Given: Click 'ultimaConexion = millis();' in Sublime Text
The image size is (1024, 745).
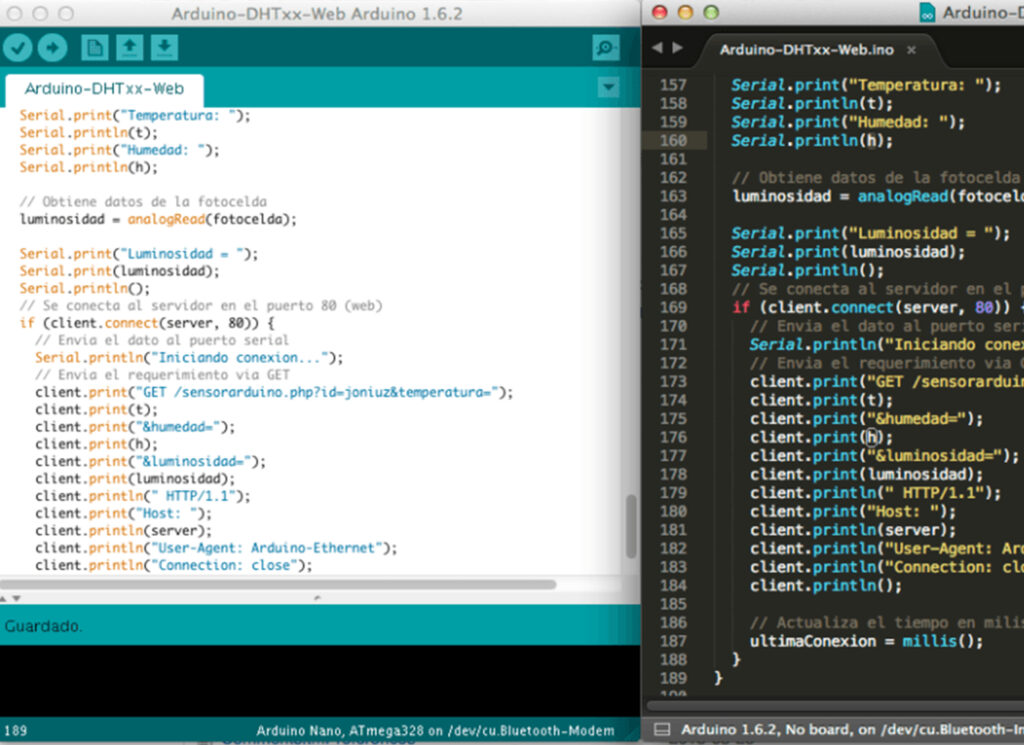Looking at the screenshot, I should 867,641.
